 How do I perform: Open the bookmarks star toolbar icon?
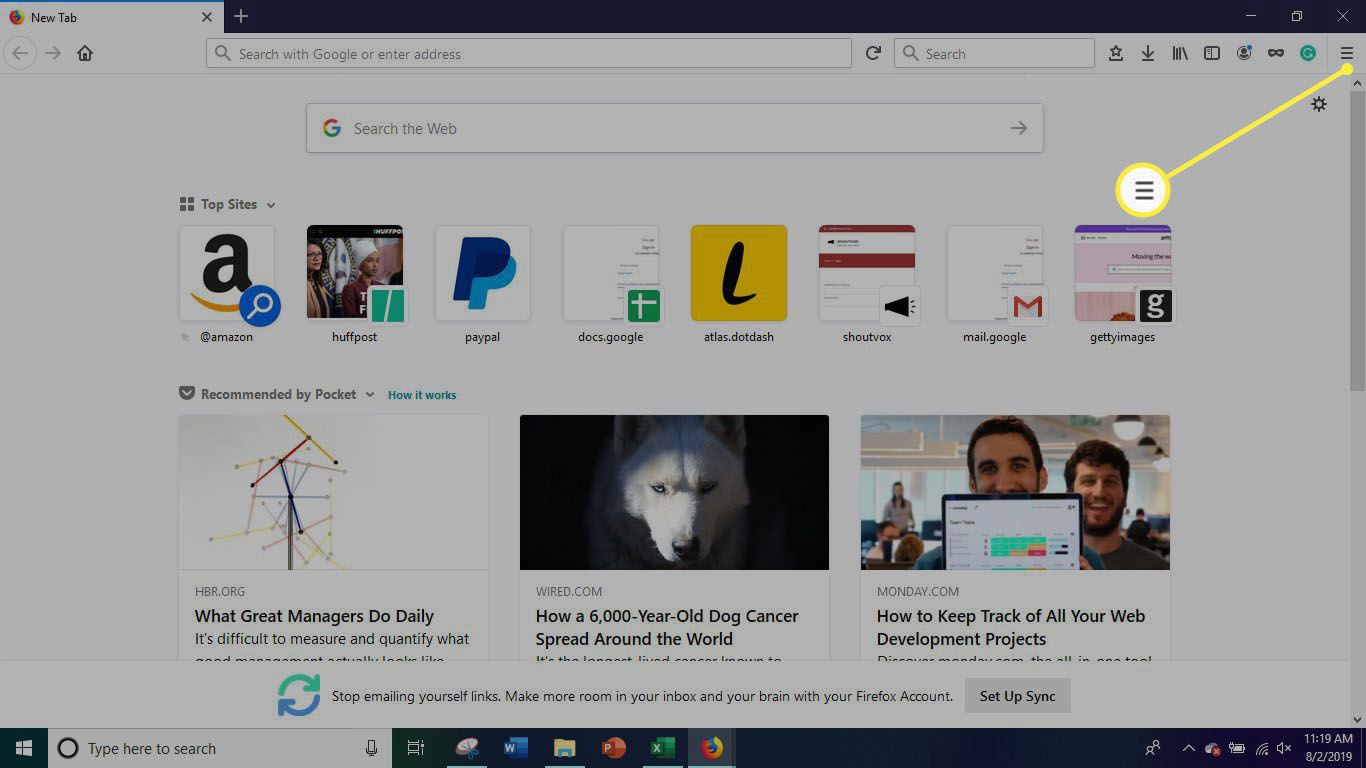tap(1116, 53)
